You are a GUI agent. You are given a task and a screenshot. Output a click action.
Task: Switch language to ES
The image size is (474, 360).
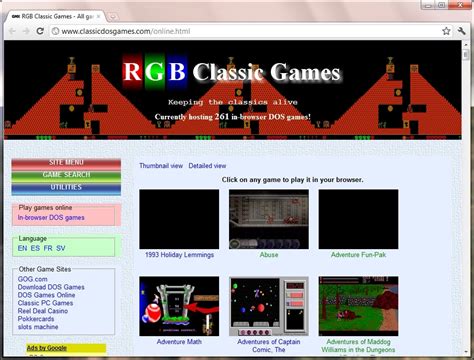click(35, 248)
